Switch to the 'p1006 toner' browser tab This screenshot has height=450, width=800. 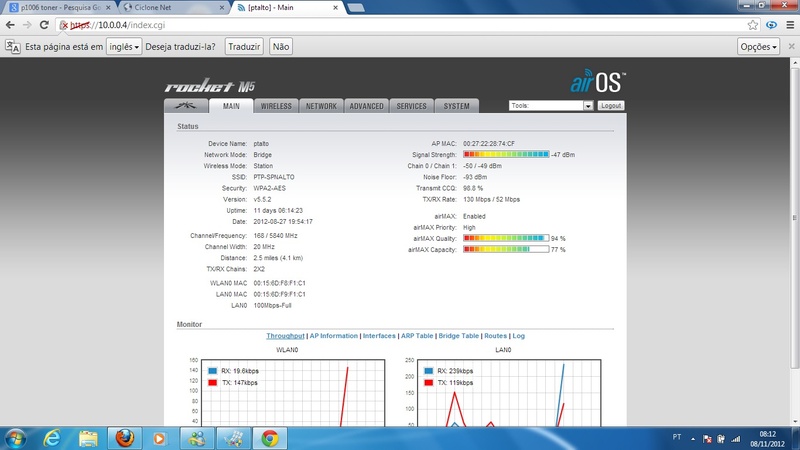pyautogui.click(x=59, y=8)
